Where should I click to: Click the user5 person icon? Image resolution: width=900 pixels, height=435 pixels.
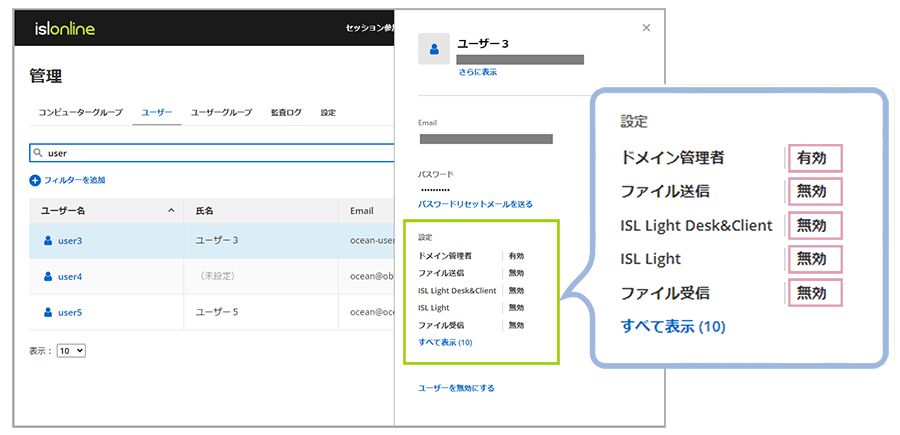tap(48, 313)
